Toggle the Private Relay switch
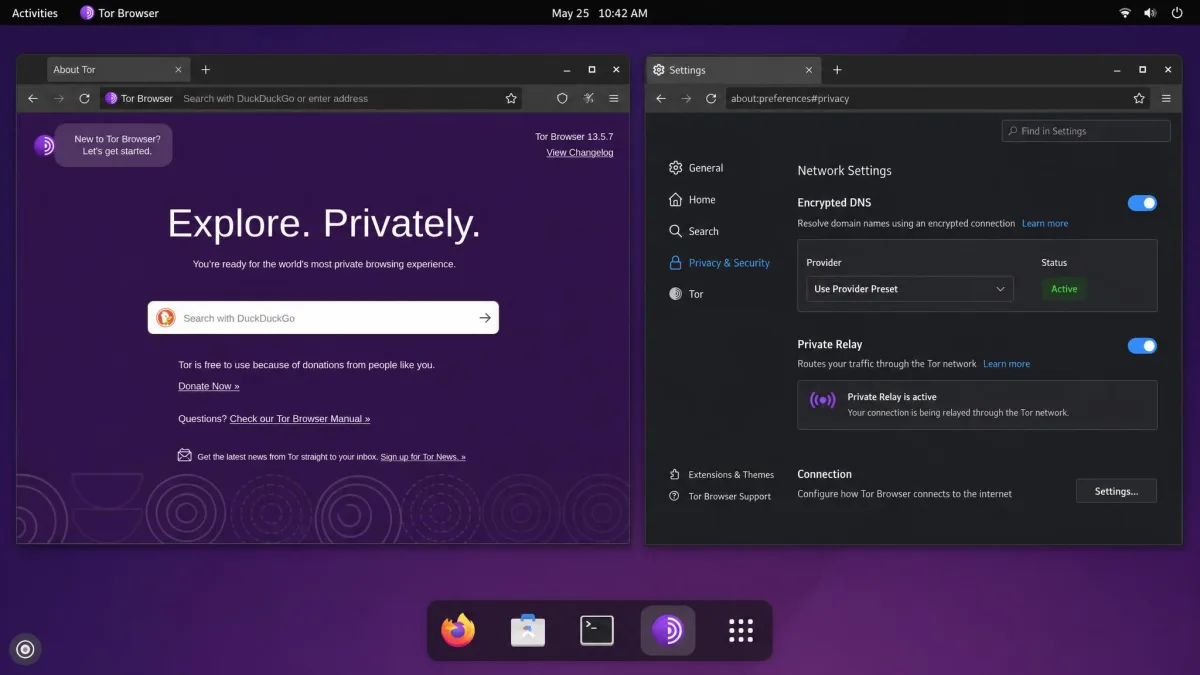Screen dimensions: 1200x675 [1142, 346]
